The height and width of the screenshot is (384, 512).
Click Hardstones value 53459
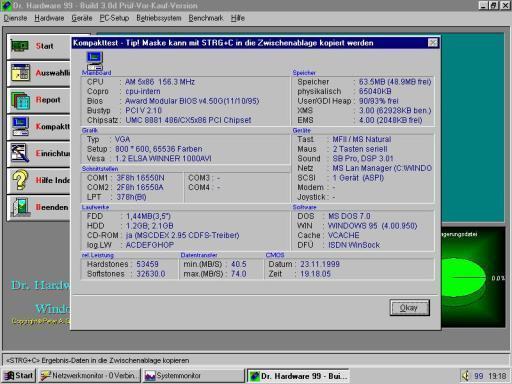pyautogui.click(x=147, y=264)
